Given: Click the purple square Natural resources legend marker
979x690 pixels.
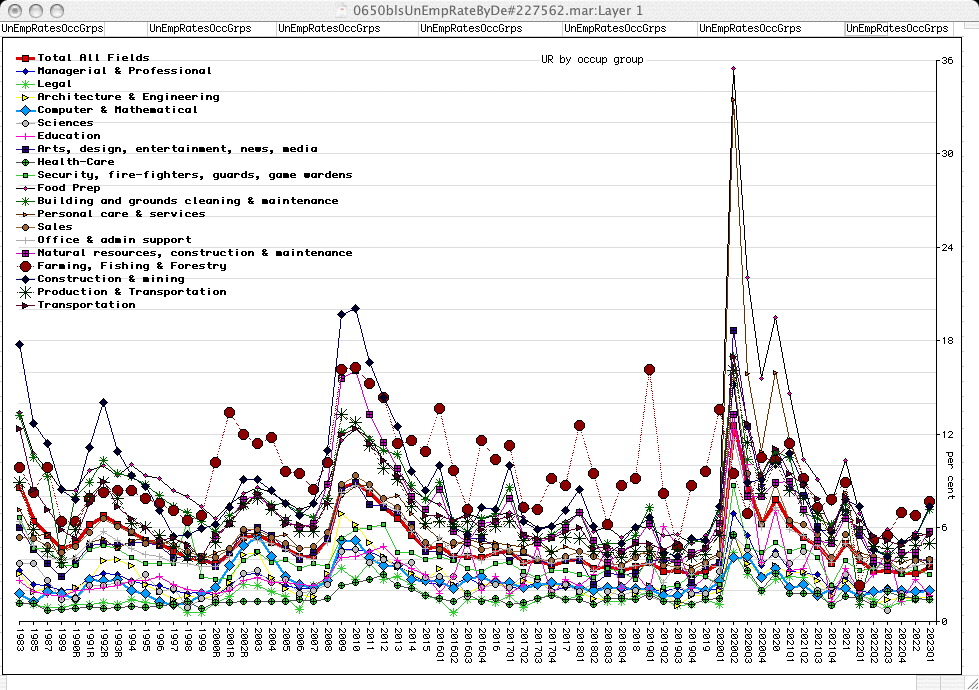Looking at the screenshot, I should point(27,253).
